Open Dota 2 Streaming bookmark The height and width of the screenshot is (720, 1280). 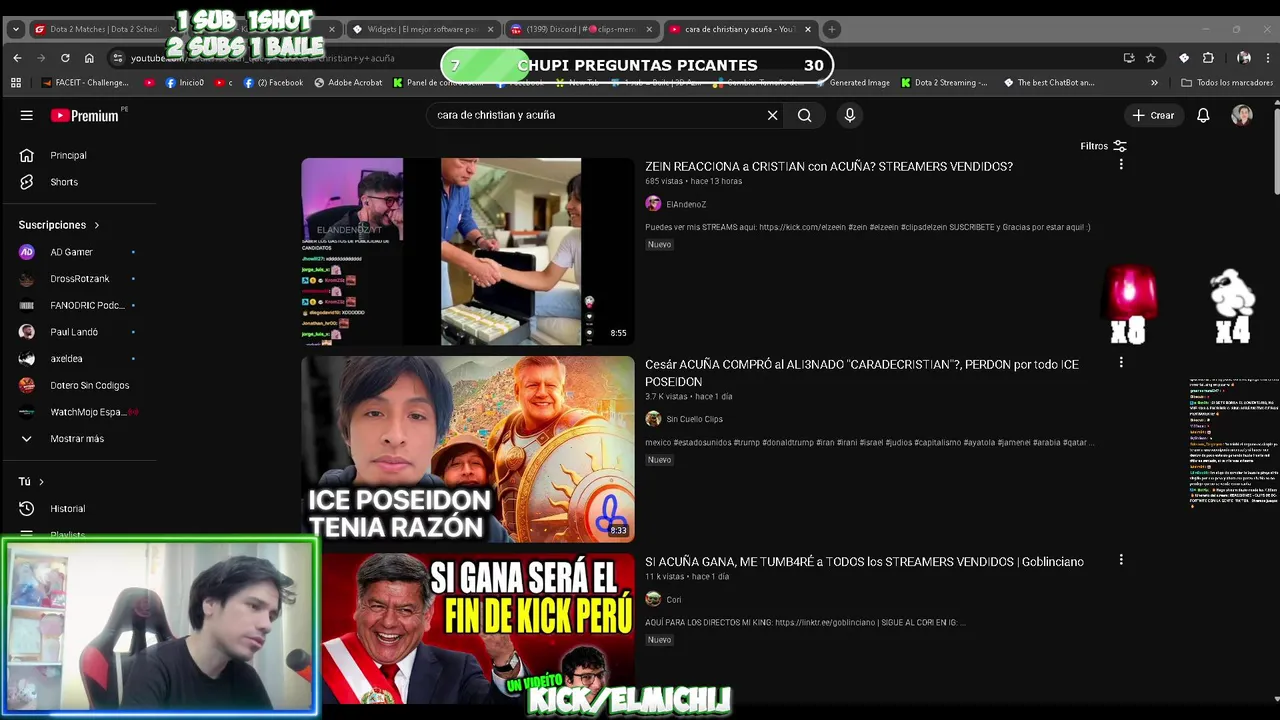(942, 83)
